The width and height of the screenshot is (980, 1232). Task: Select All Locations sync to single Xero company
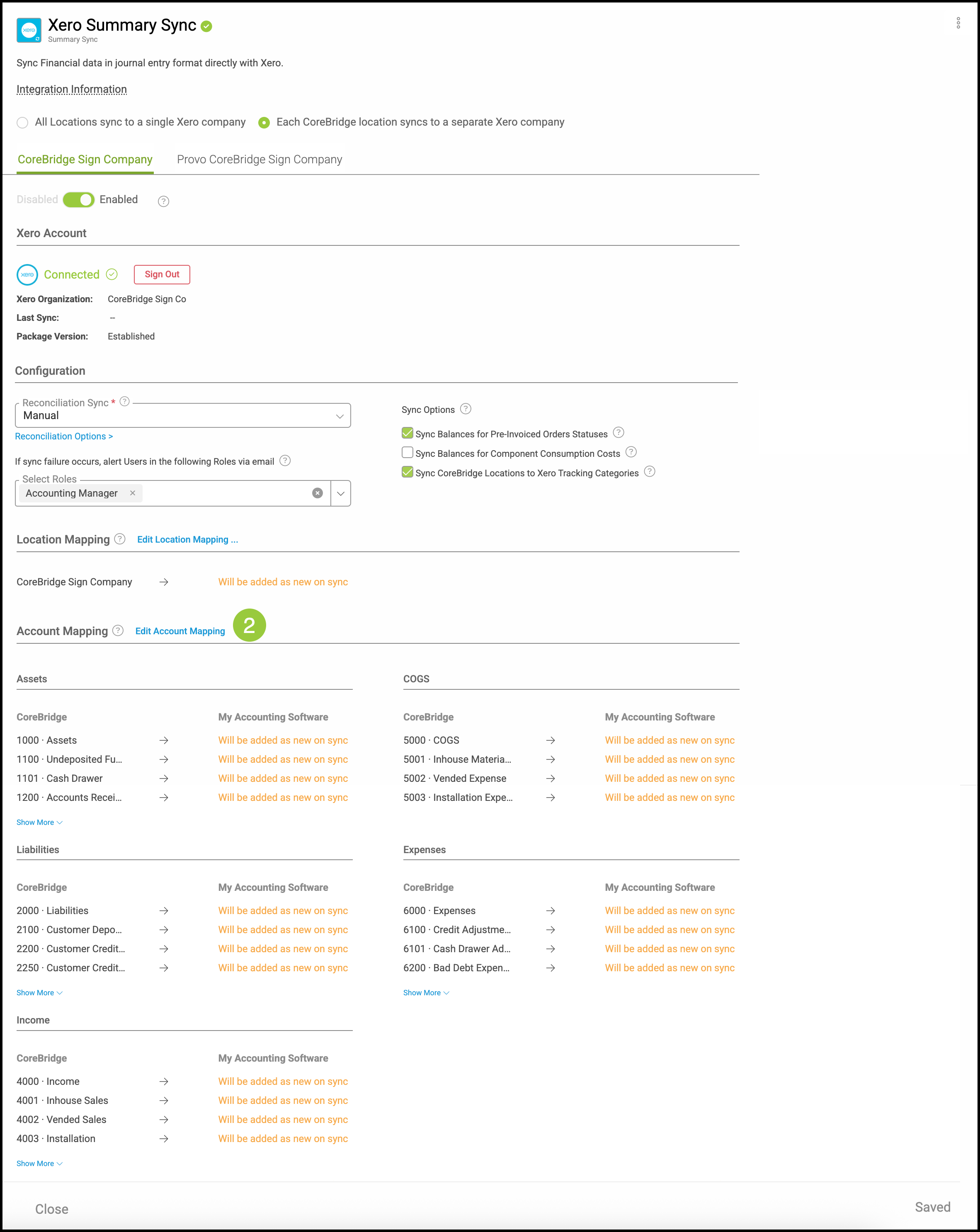coord(23,122)
